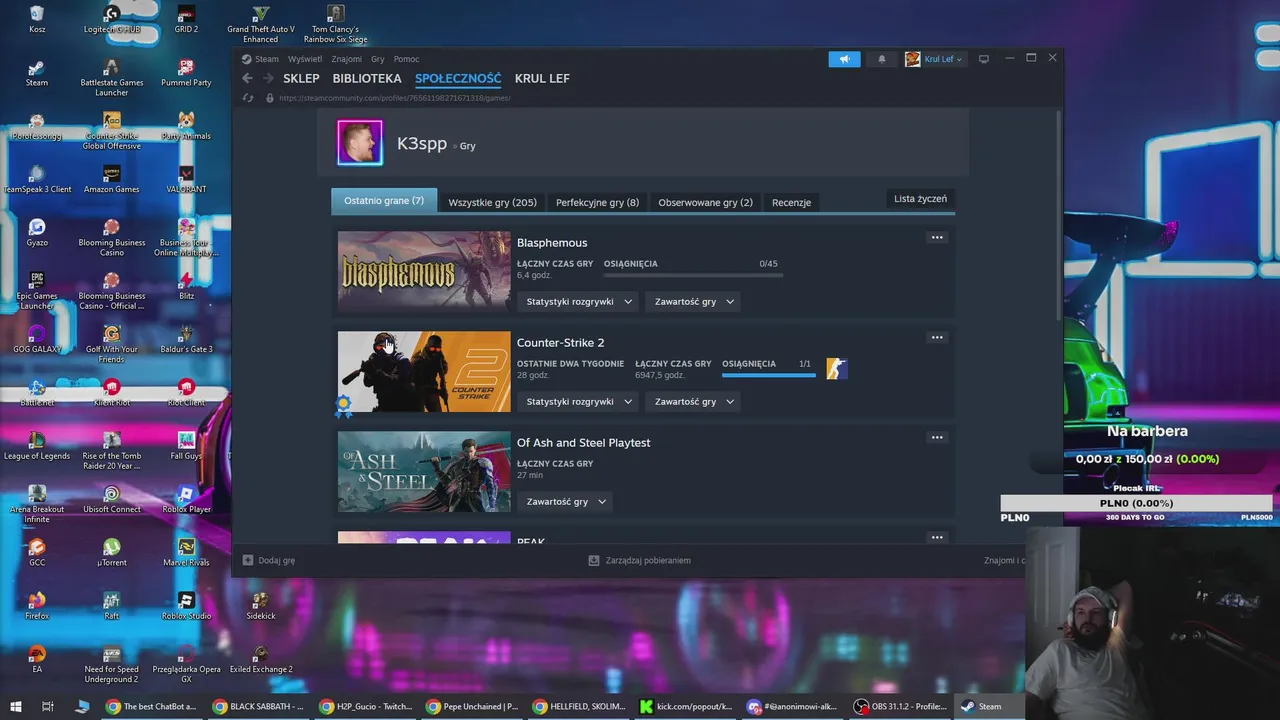
Task: Click Dodaj grę at bottom of Steam
Action: point(268,561)
